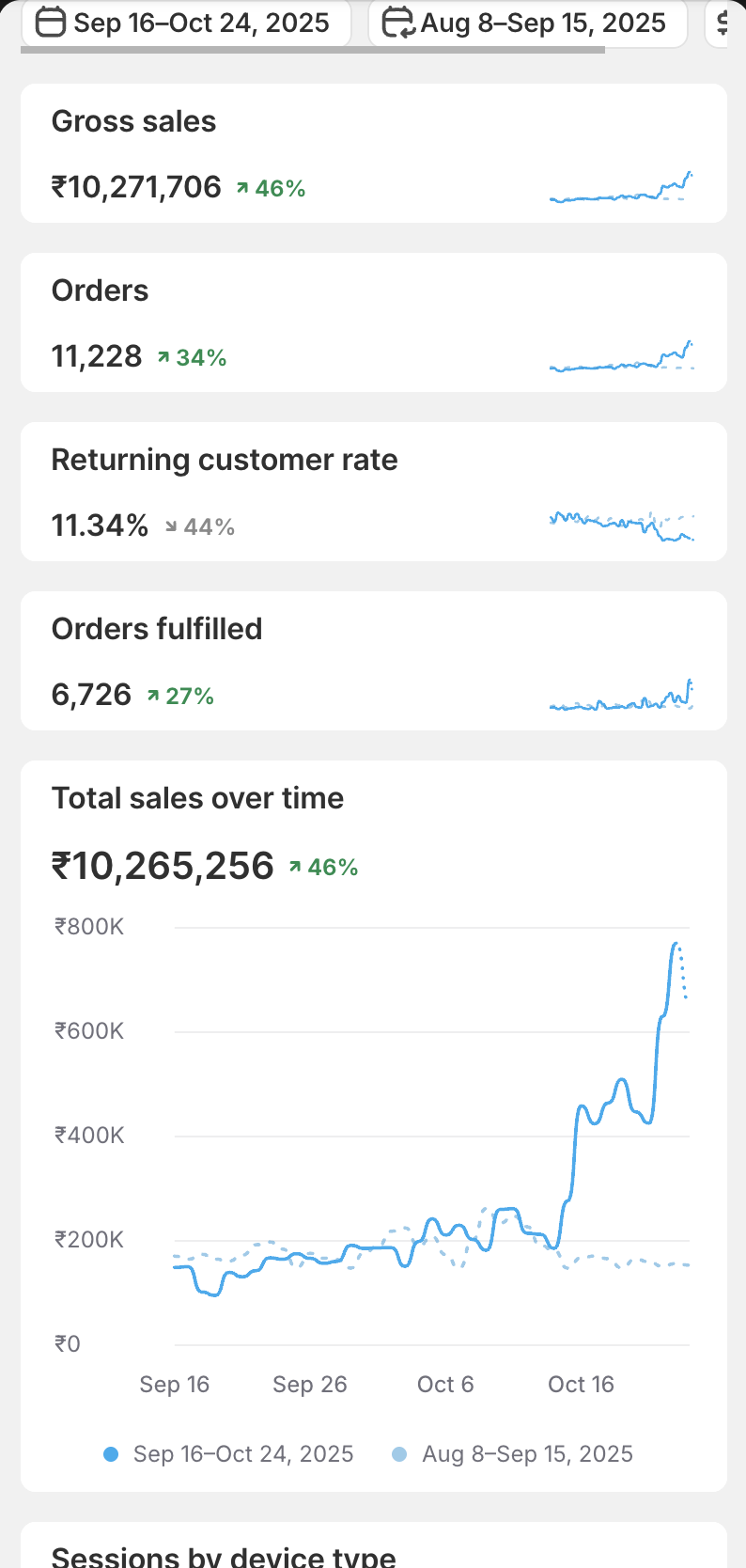Click the horizontal scrollbar under the date filters
The height and width of the screenshot is (1568, 746).
click(x=312, y=50)
